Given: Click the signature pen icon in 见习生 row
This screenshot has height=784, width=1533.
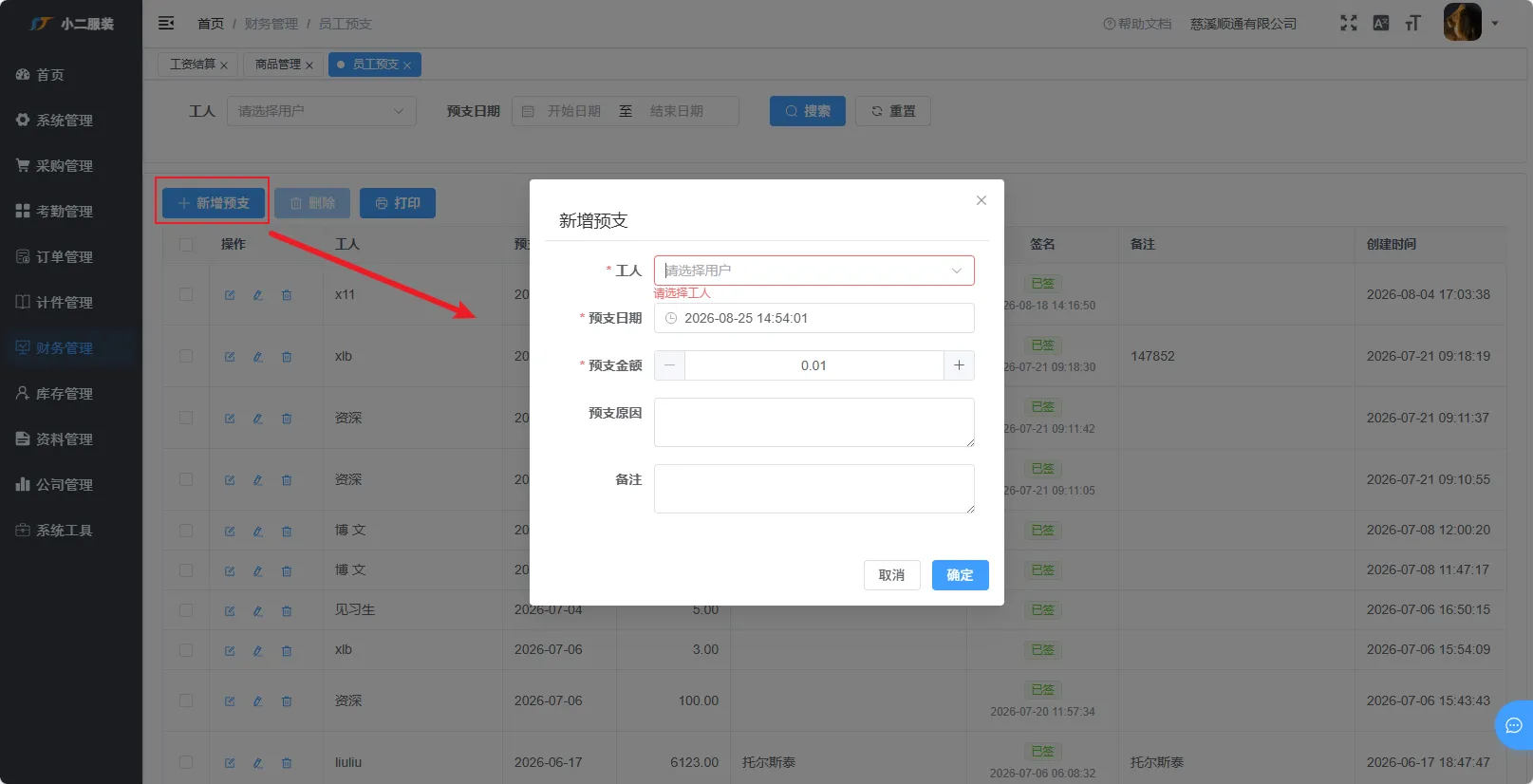Looking at the screenshot, I should click(258, 611).
